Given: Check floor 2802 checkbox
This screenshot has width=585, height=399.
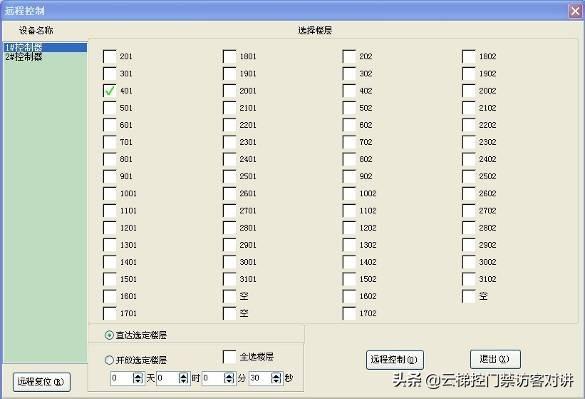Looking at the screenshot, I should [x=469, y=228].
